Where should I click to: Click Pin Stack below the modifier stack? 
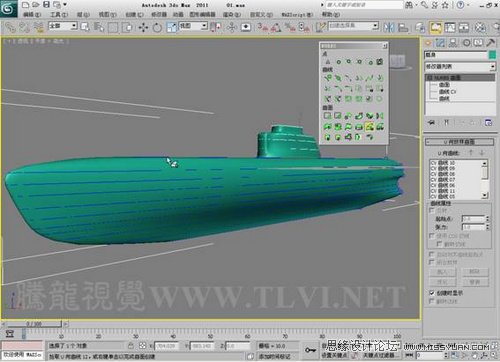(x=432, y=122)
